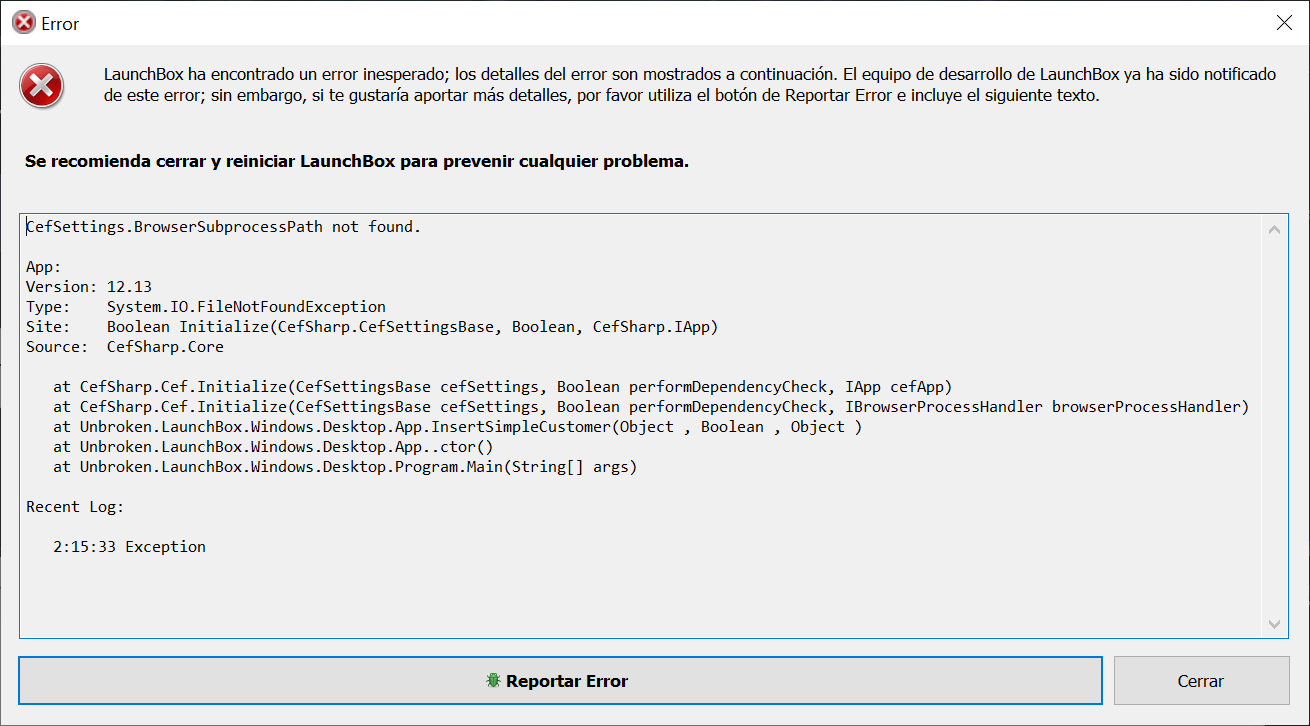The height and width of the screenshot is (726, 1310).
Task: Click the "Version: 12.13" line
Action: [89, 287]
